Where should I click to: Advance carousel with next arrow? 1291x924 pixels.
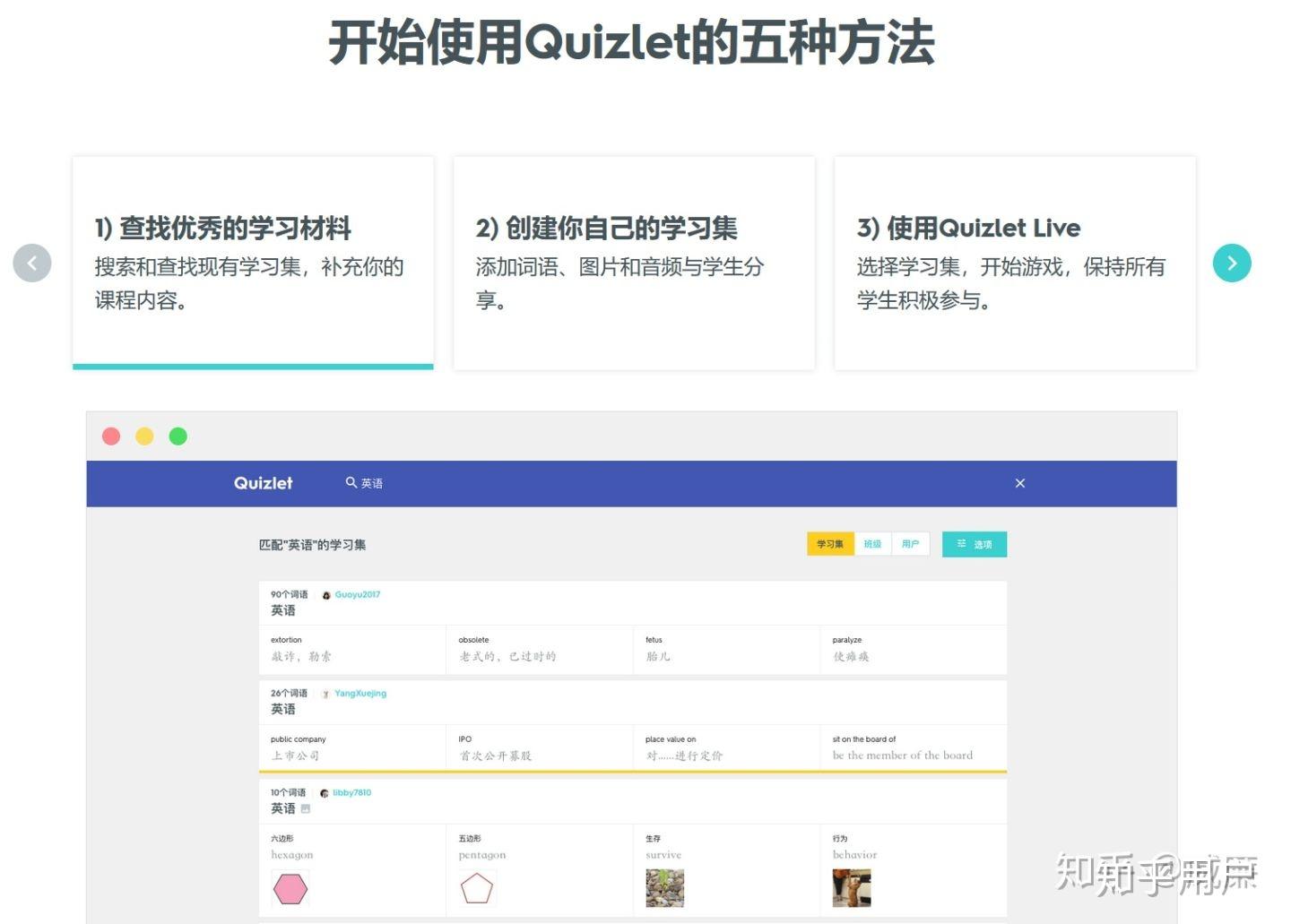click(x=1232, y=263)
